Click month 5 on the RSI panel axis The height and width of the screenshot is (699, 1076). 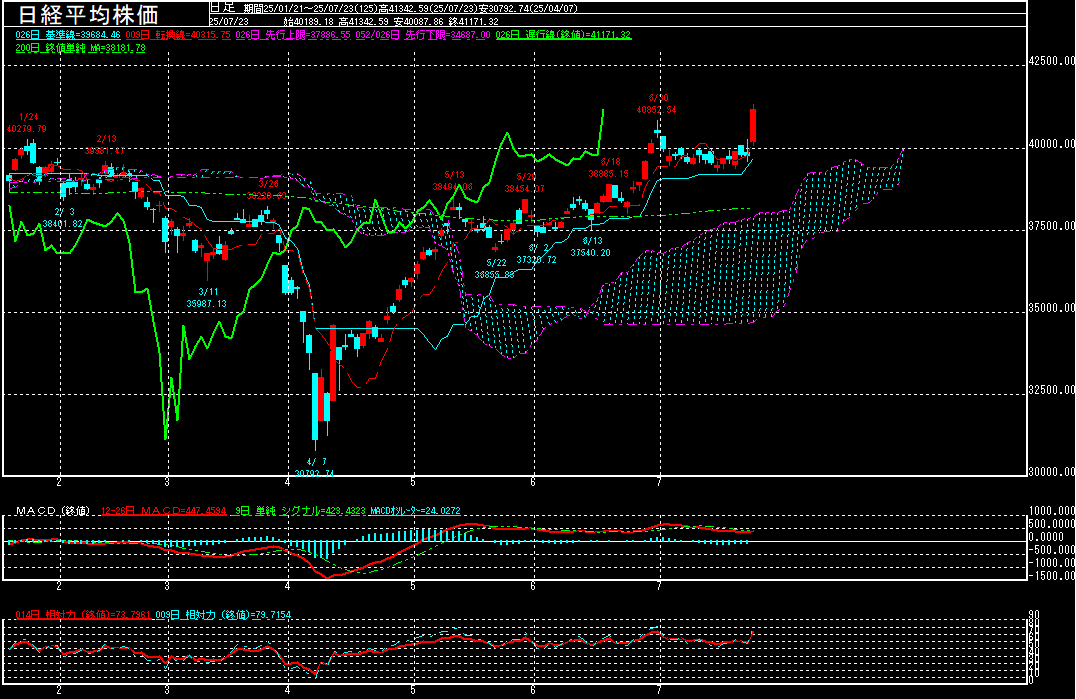[x=413, y=690]
